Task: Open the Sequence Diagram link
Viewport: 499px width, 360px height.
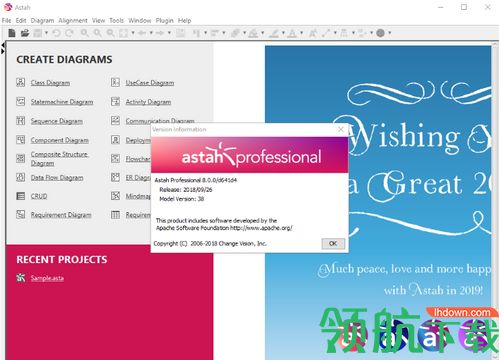Action: point(57,121)
